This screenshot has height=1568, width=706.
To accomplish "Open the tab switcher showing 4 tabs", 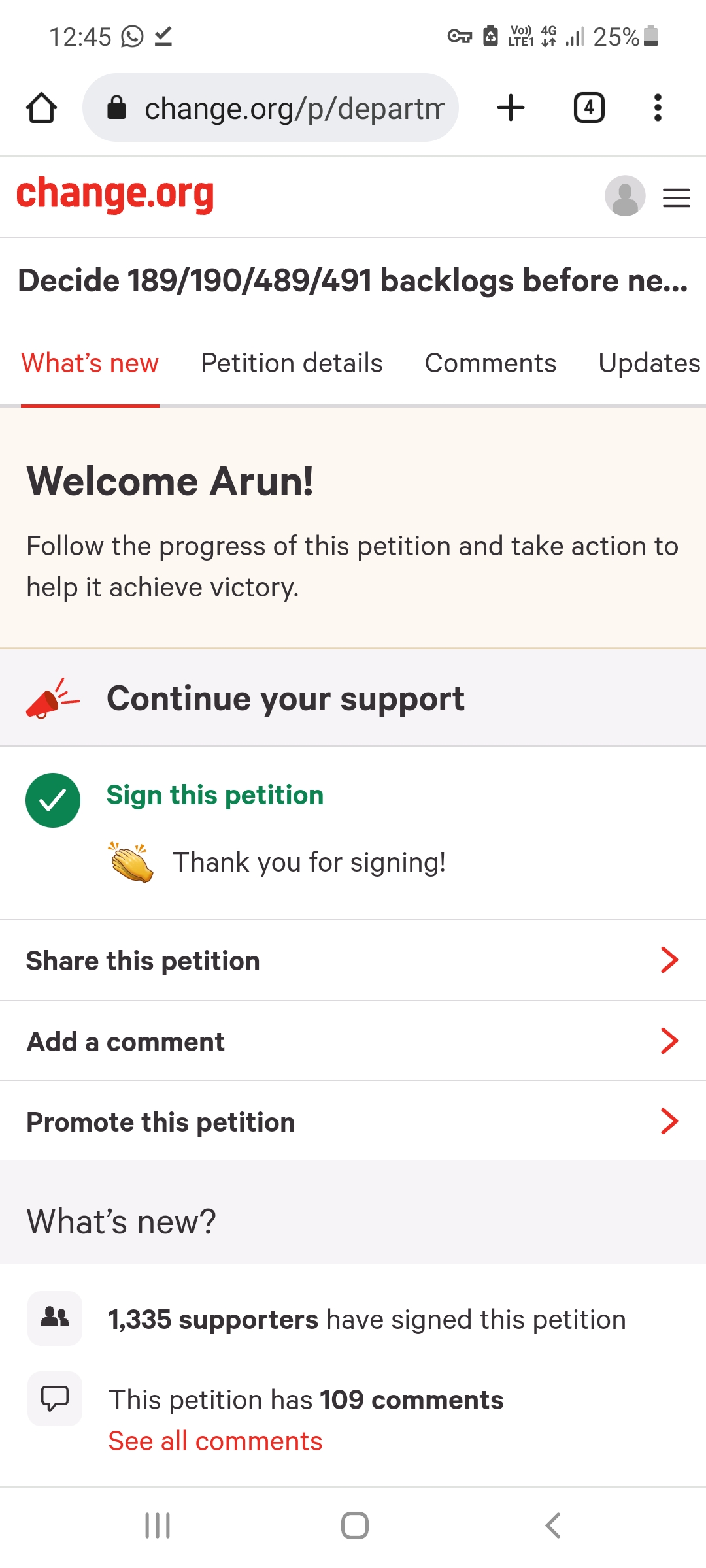I will click(x=589, y=108).
